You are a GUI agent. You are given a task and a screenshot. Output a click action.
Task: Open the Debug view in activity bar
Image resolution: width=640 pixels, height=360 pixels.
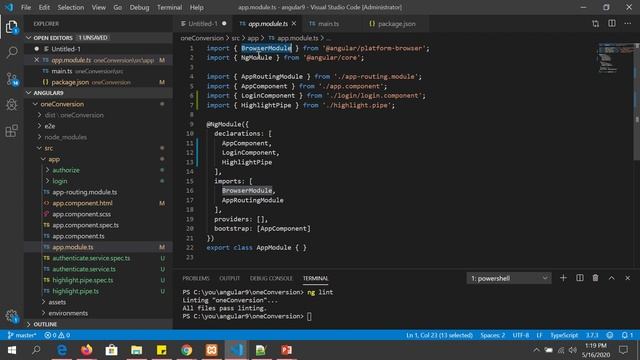pyautogui.click(x=11, y=105)
